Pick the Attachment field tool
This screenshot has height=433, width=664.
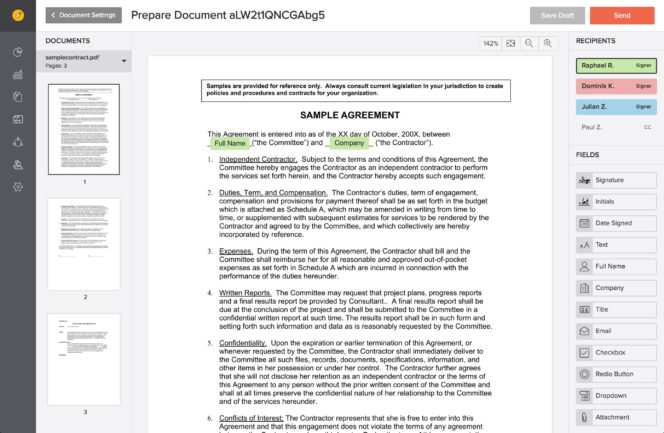pyautogui.click(x=616, y=417)
